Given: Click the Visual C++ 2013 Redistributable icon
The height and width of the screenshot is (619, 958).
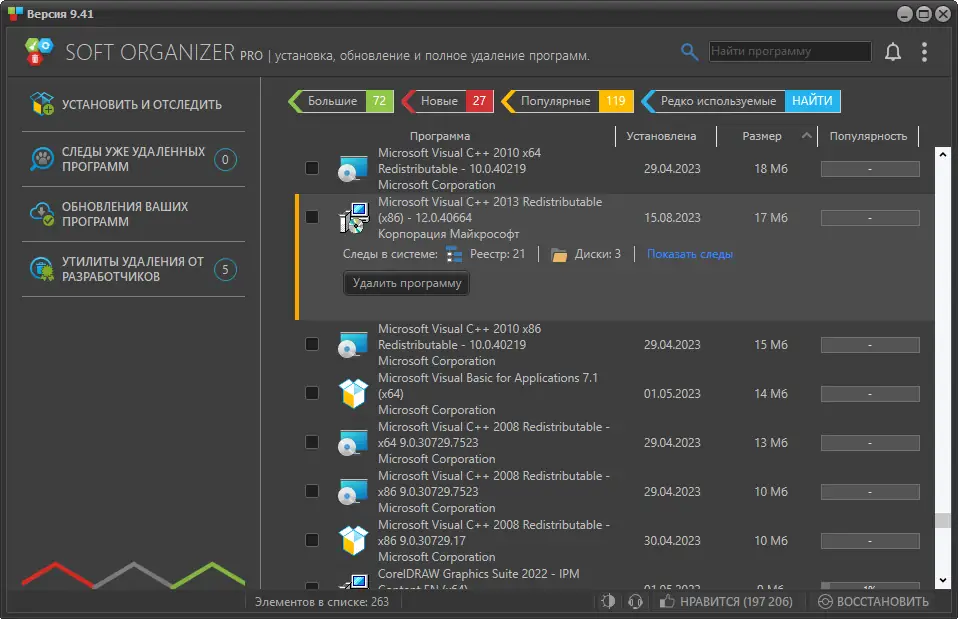Looking at the screenshot, I should point(354,218).
